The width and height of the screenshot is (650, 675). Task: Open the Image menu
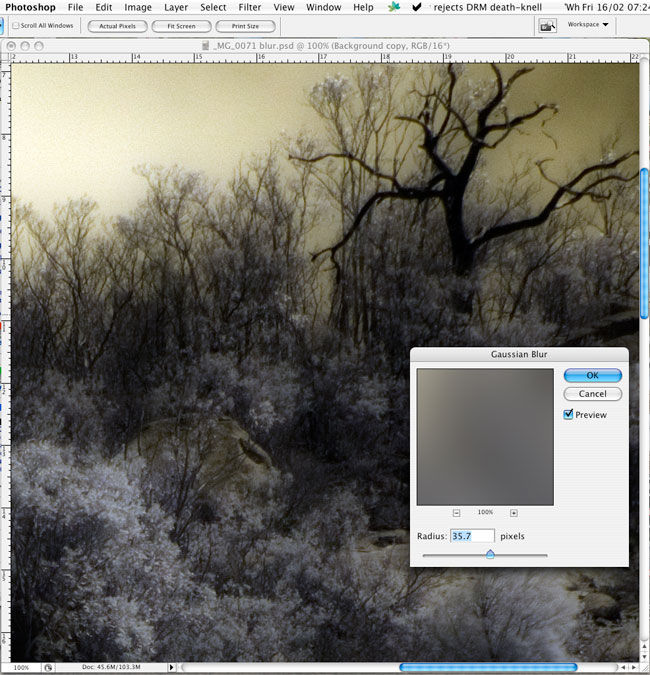coord(138,7)
